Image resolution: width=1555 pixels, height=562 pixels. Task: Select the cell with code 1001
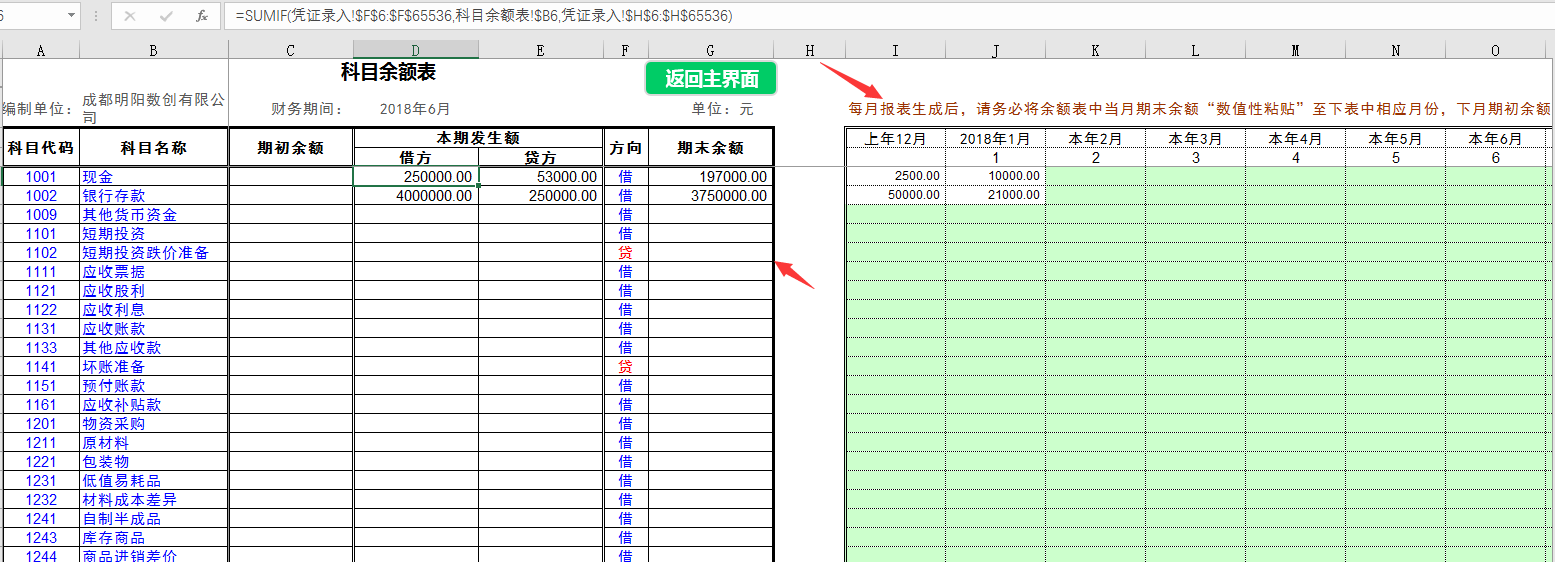click(41, 177)
